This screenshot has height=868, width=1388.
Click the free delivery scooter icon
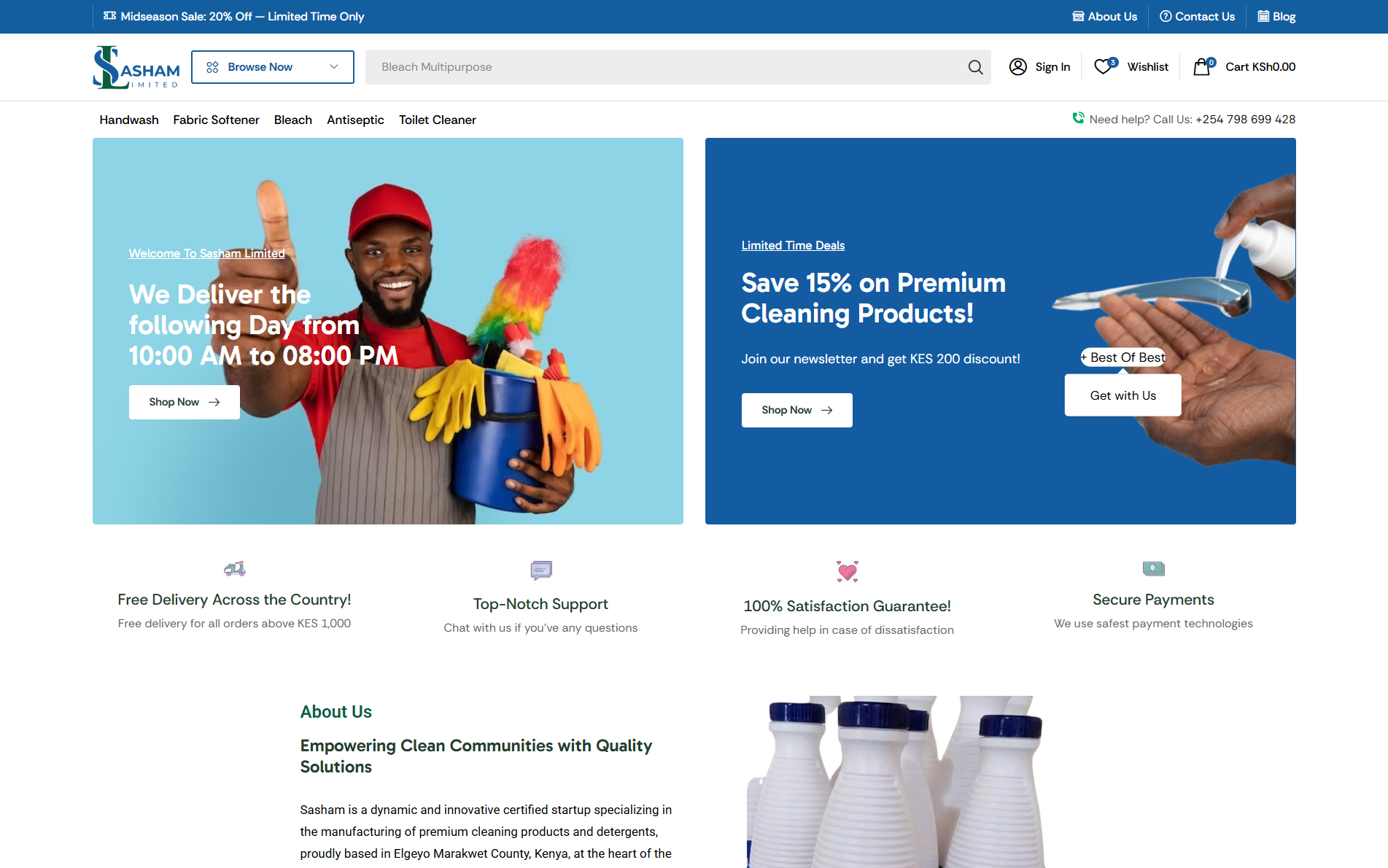[x=234, y=568]
